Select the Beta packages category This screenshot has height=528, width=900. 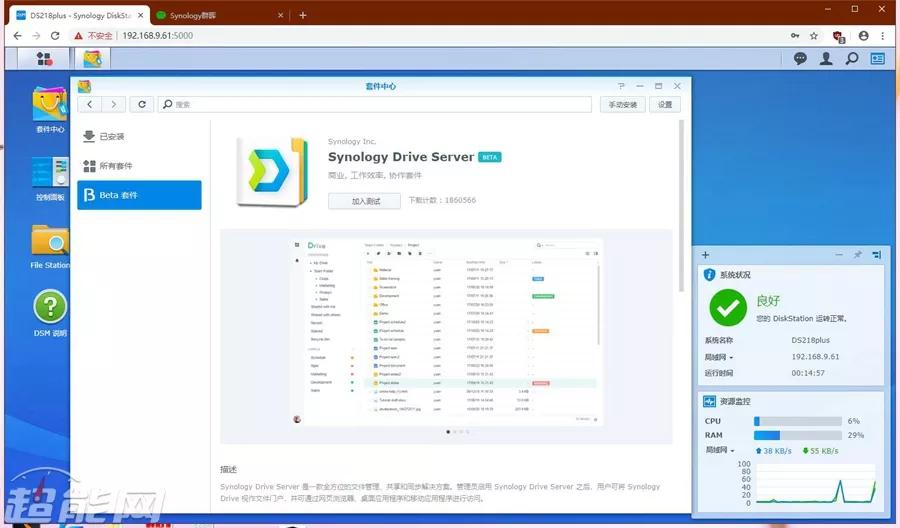pyautogui.click(x=139, y=195)
